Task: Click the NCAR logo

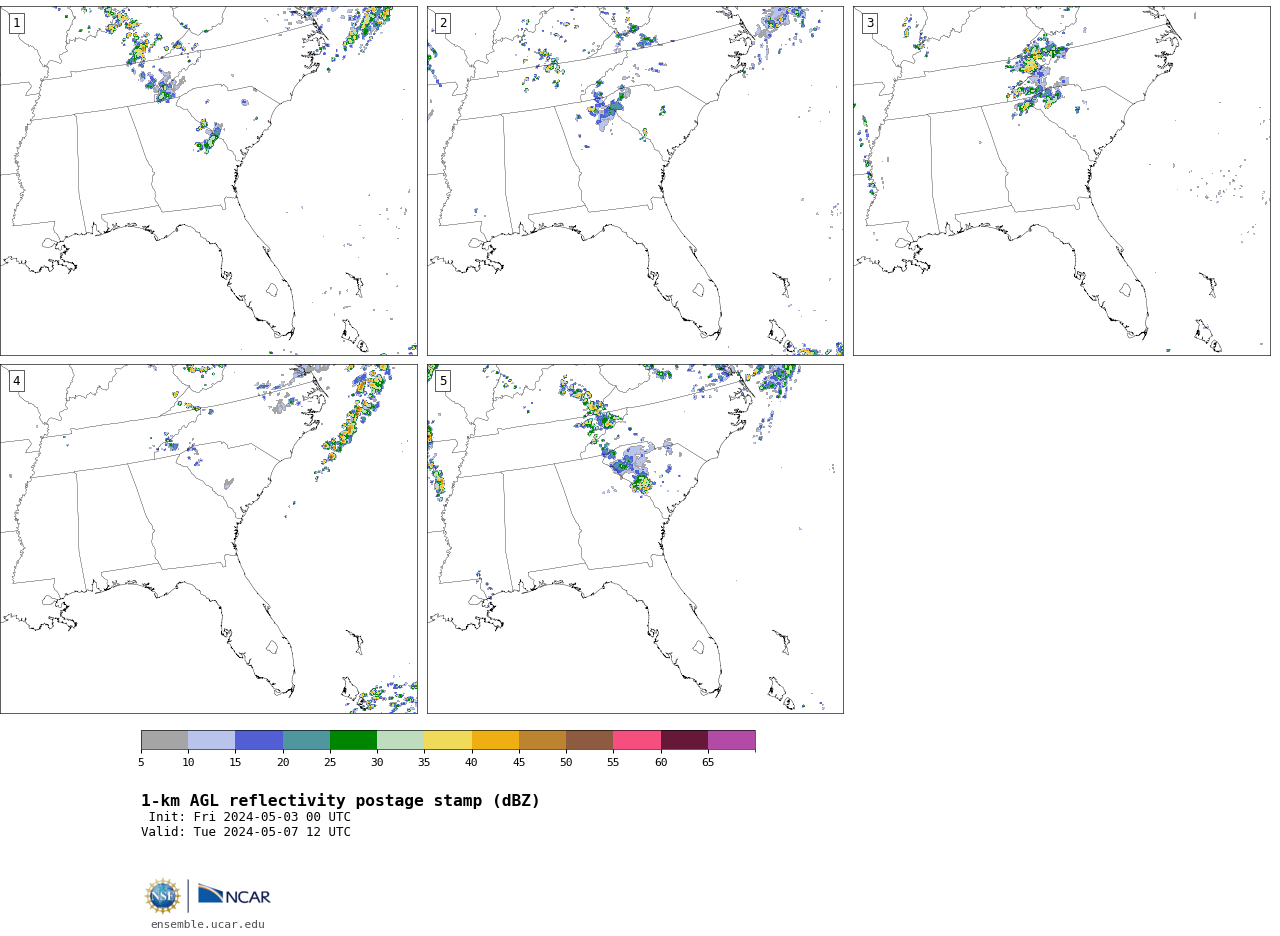Action: pyautogui.click(x=234, y=895)
